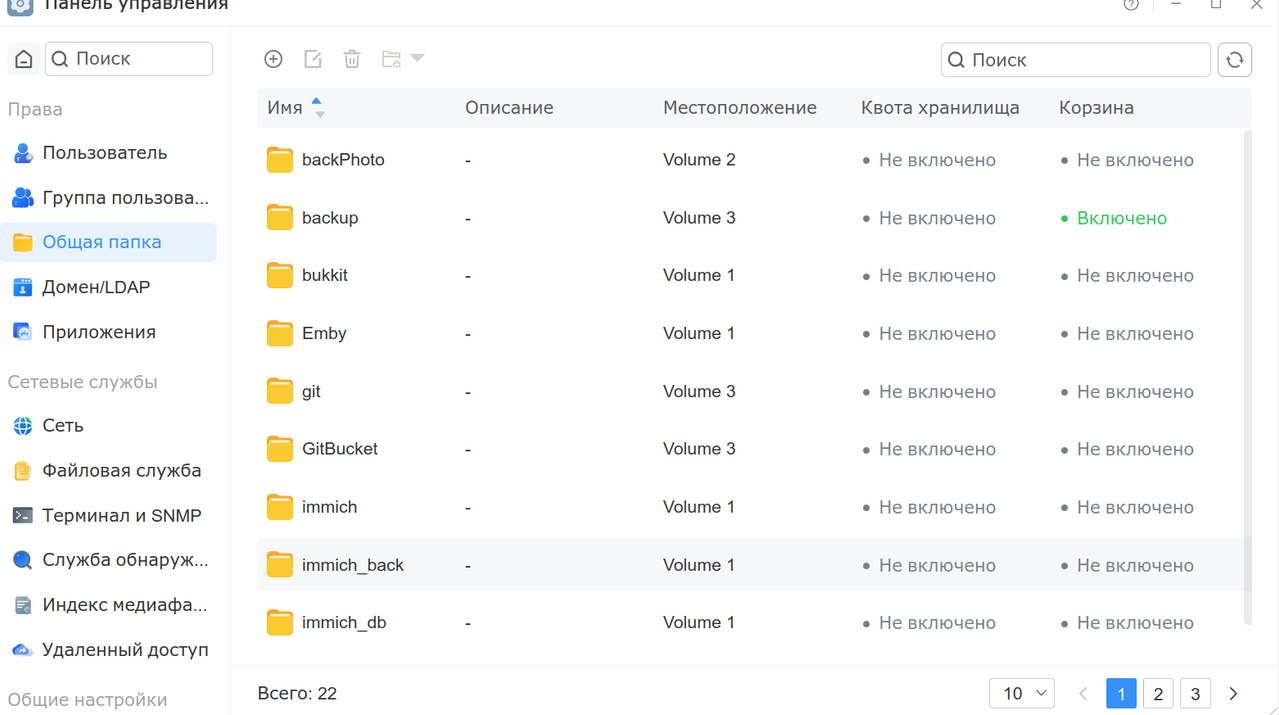Click the delete trash icon in toolbar

[x=352, y=59]
